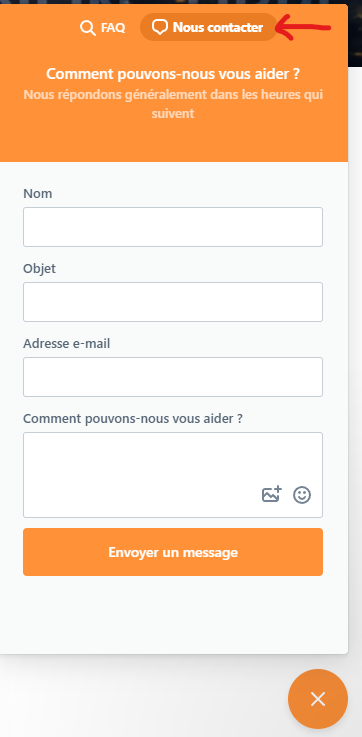This screenshot has height=737, width=362.
Task: Click inside the Objet input box
Action: [x=173, y=302]
